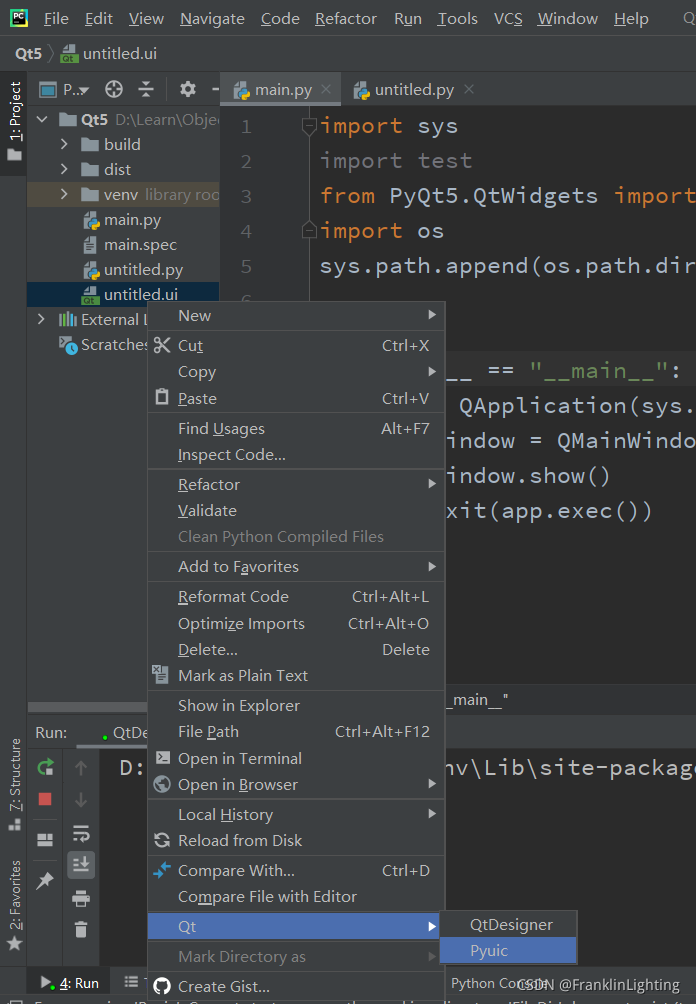
Task: Click the print icon in Run panel
Action: [x=81, y=898]
